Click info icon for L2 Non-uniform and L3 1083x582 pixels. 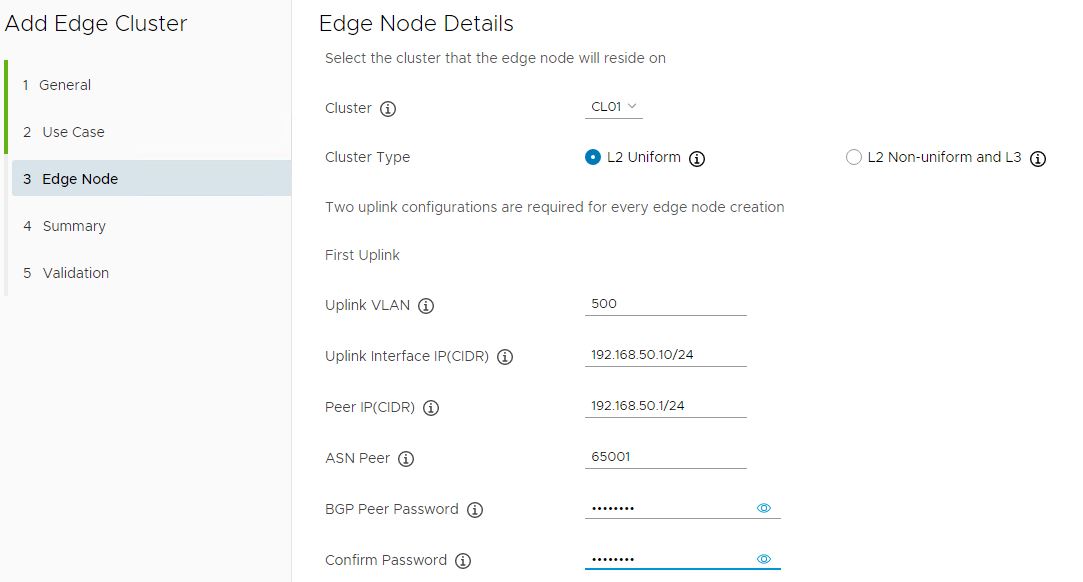pos(1038,158)
